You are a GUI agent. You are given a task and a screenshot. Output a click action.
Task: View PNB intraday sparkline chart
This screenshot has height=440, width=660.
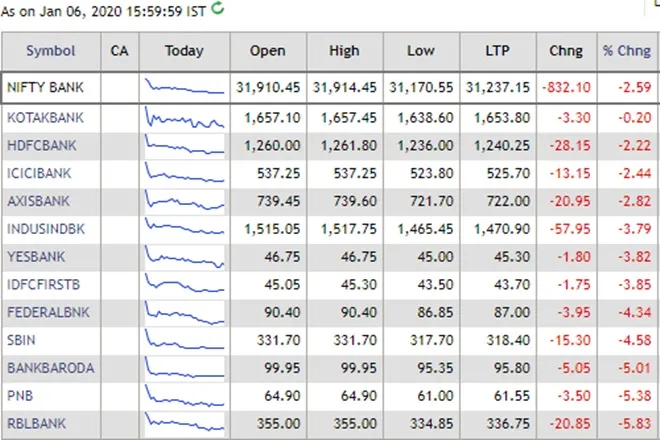coord(184,395)
